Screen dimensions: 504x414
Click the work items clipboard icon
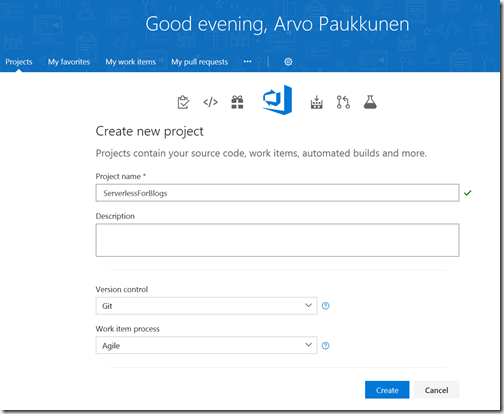click(x=183, y=102)
